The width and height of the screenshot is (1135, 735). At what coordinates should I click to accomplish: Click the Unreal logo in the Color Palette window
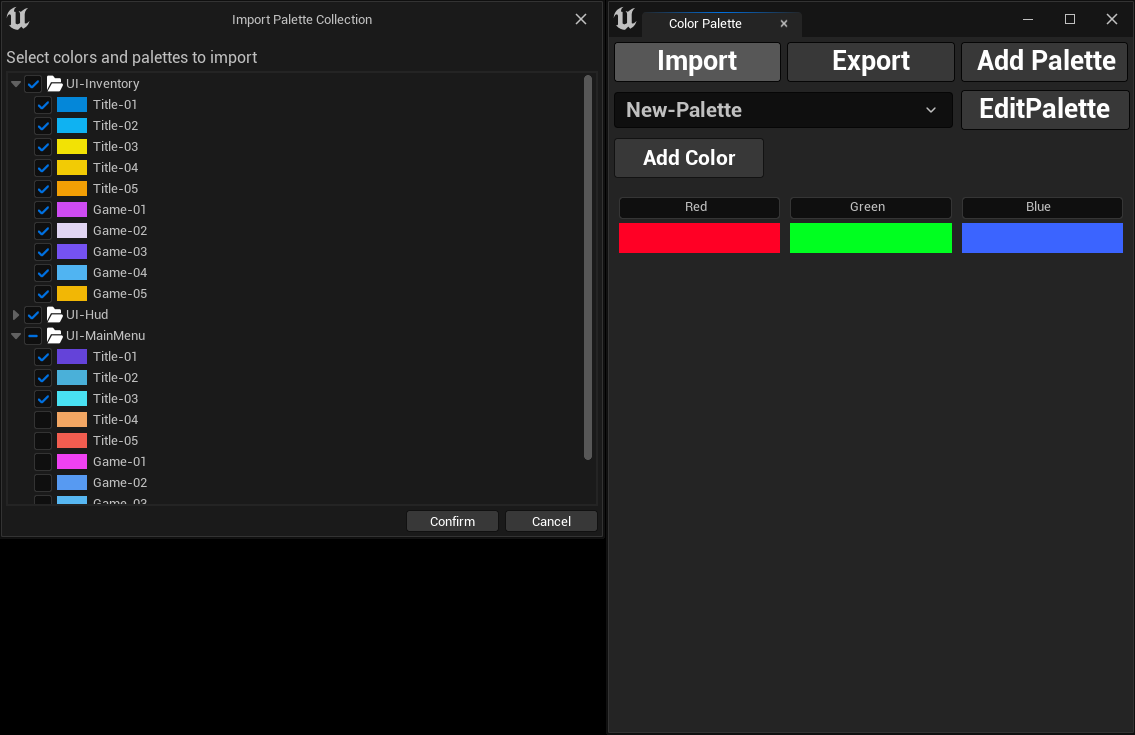coord(624,21)
